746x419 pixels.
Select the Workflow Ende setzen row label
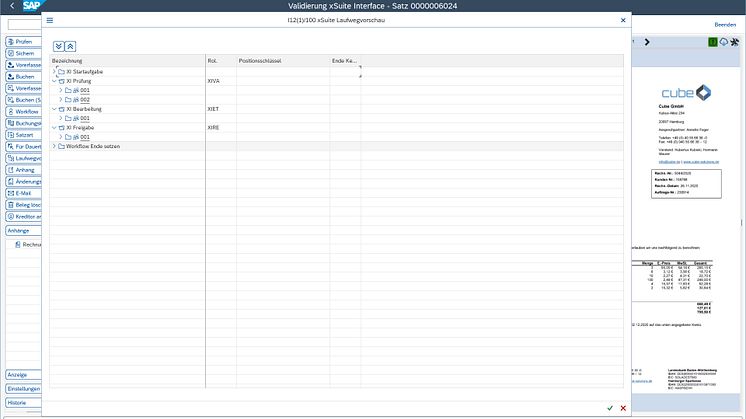[93, 146]
